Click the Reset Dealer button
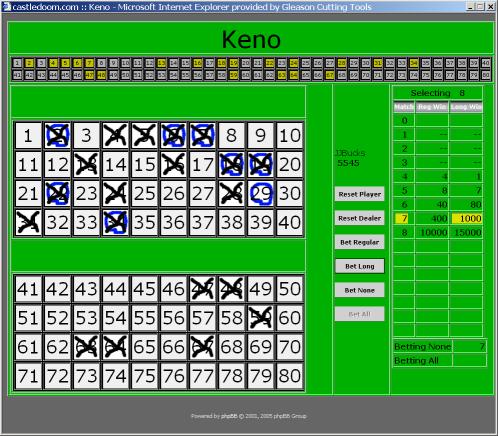This screenshot has width=498, height=436. [359, 218]
